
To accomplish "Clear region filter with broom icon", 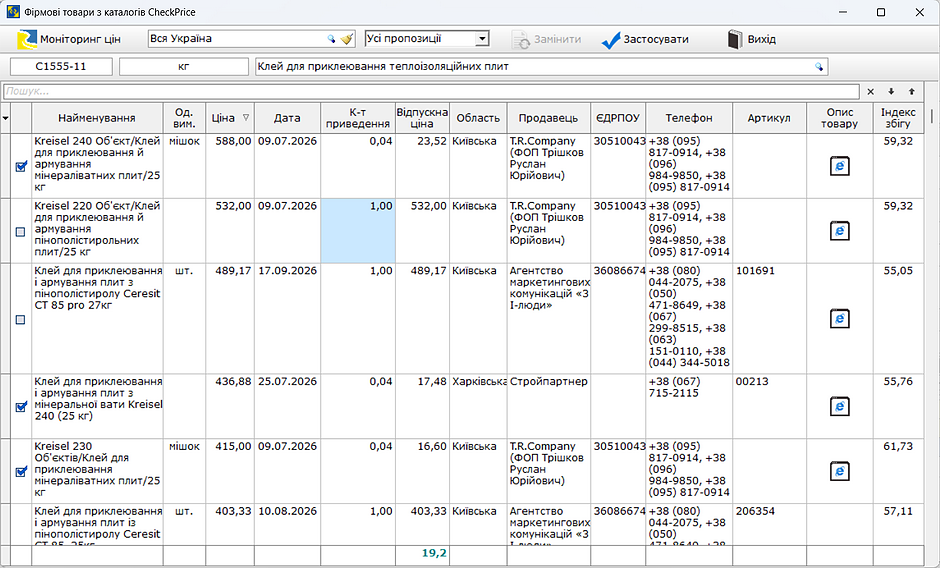I will click(x=347, y=39).
